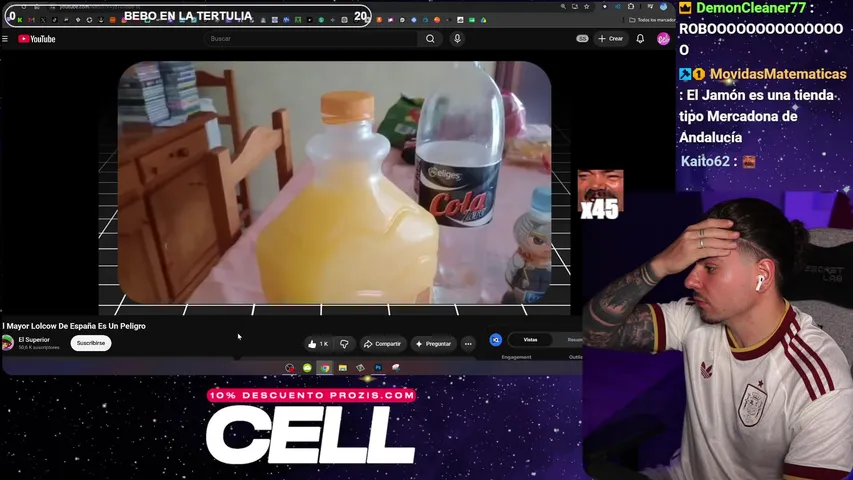
Task: Click the first taskbar icon left of the green one
Action: tap(289, 368)
